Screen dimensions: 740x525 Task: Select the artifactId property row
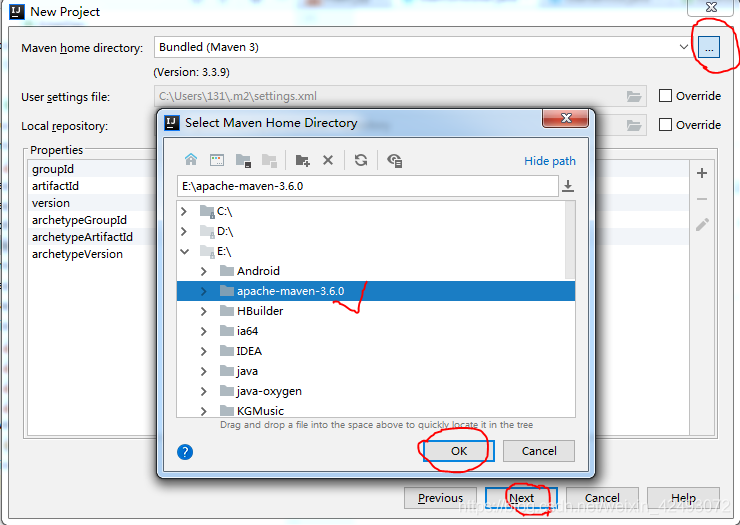pos(92,186)
